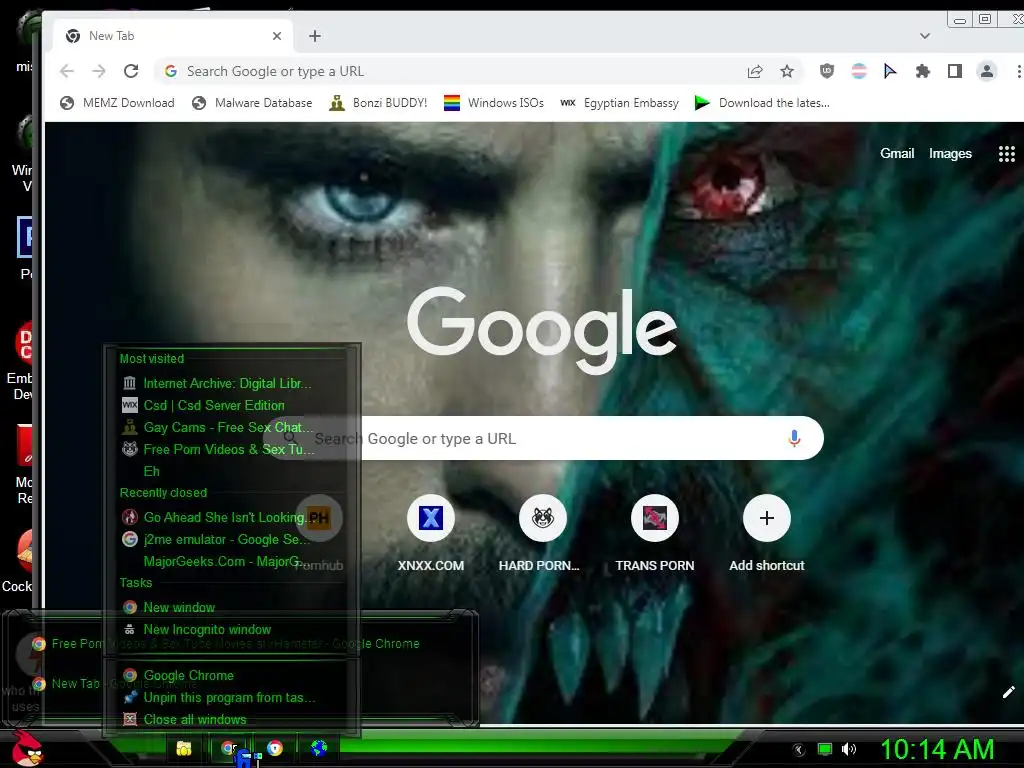Toggle the side panel icon
This screenshot has width=1024, height=768.
click(955, 71)
